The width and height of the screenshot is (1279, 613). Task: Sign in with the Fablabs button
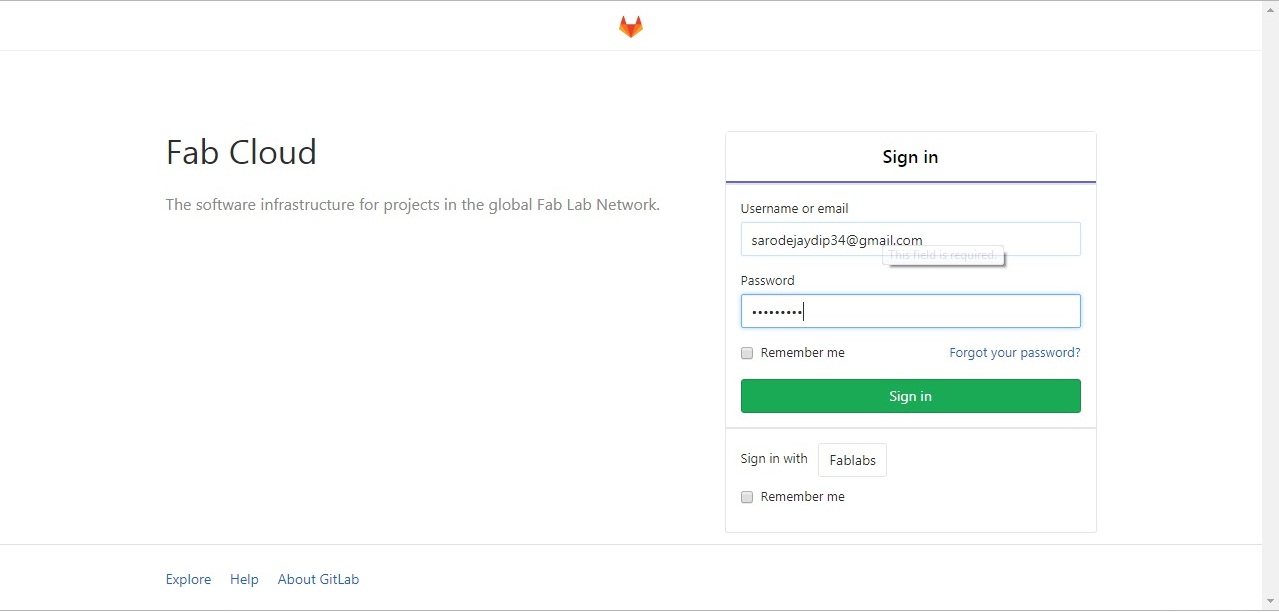[x=852, y=460]
